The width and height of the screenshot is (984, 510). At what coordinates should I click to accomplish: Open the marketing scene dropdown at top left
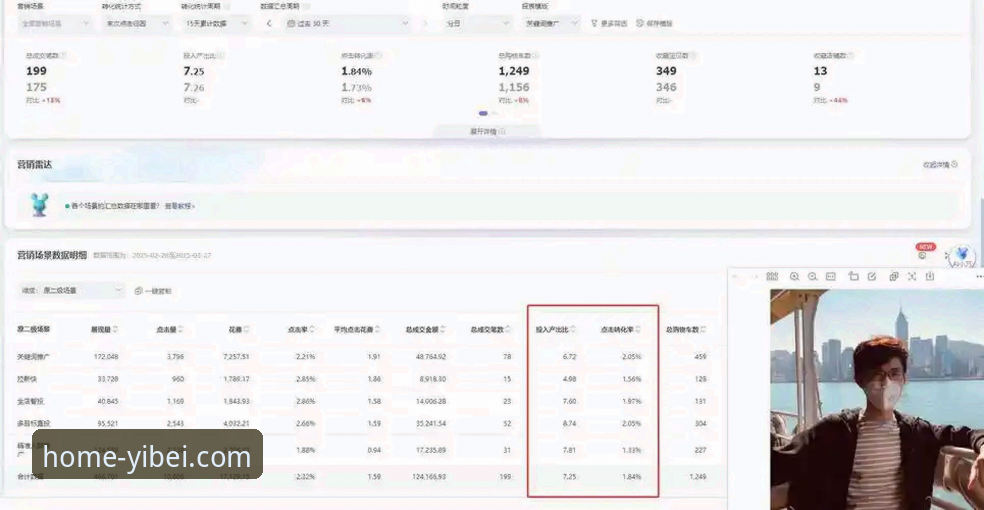pyautogui.click(x=54, y=23)
